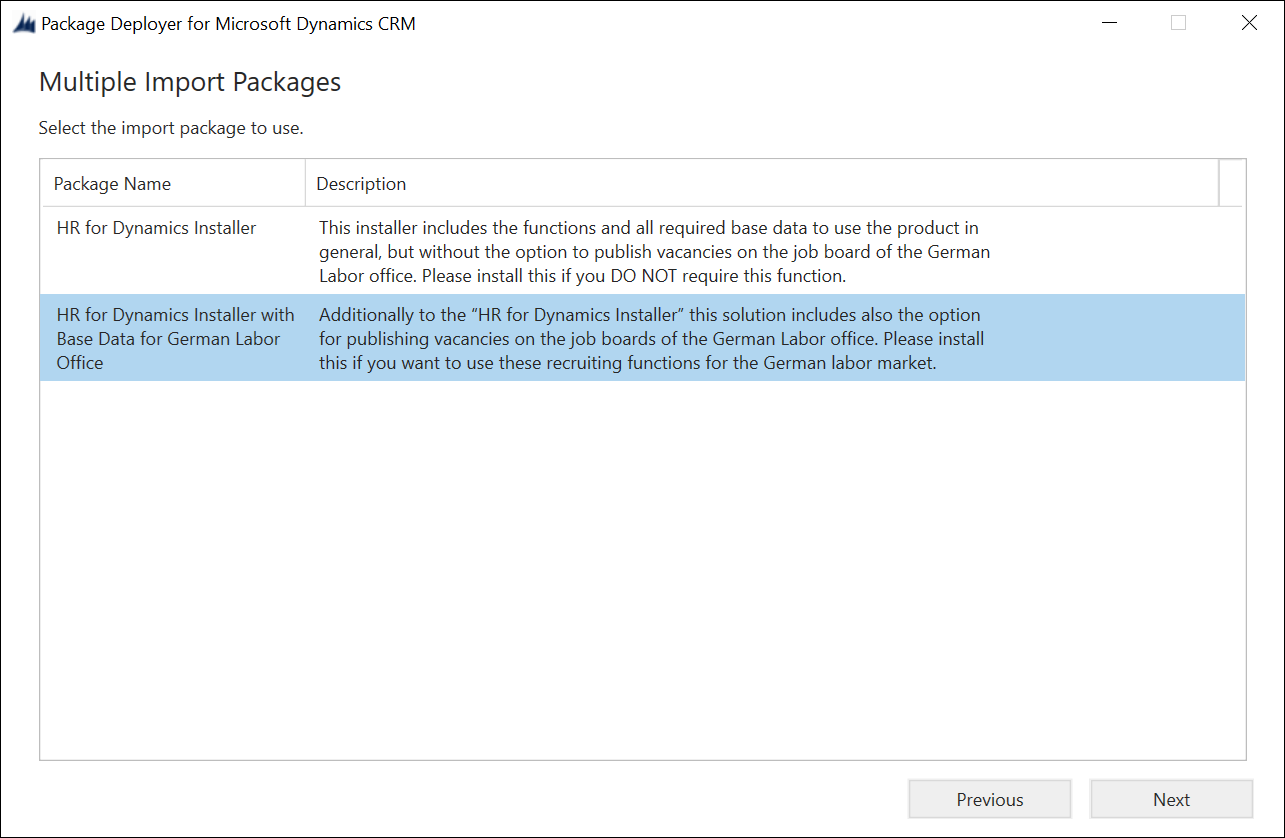Click the description beginning 'Additionally to the'

[651, 339]
